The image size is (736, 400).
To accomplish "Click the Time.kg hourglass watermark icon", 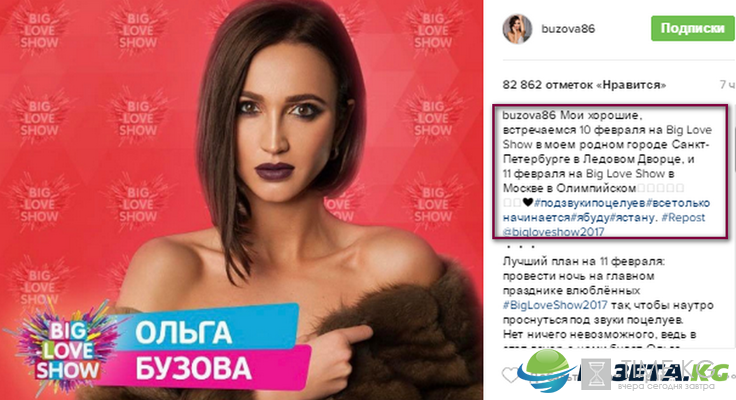I will [596, 374].
